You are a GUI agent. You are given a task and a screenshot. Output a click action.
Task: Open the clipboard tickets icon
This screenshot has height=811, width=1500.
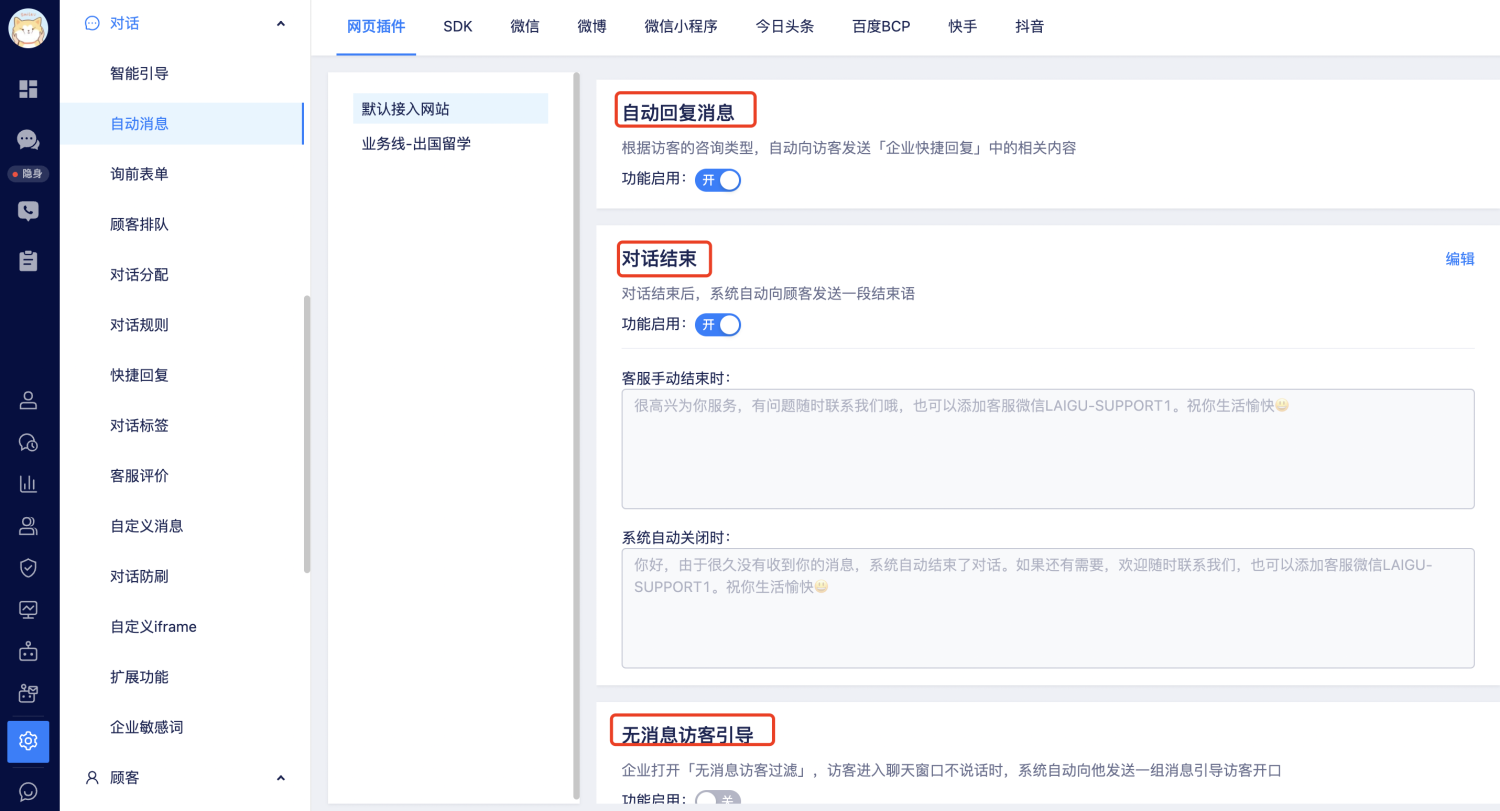[28, 261]
